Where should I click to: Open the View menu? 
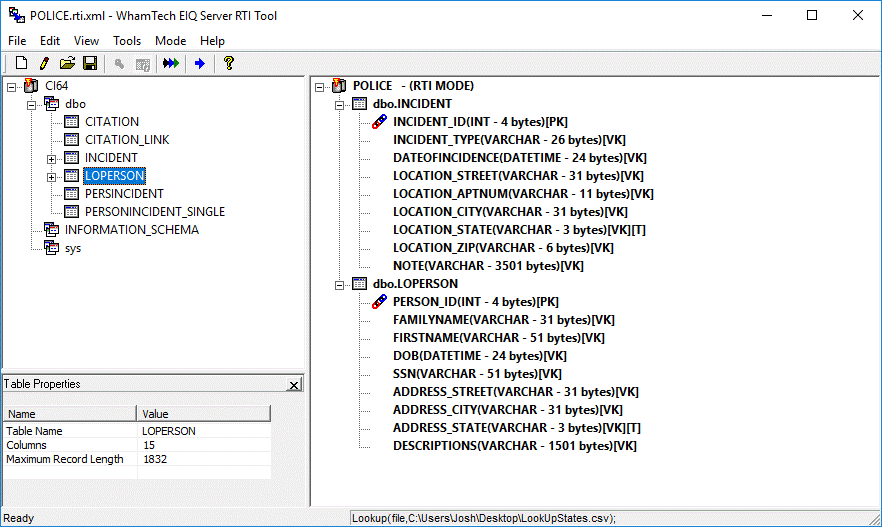click(x=86, y=40)
